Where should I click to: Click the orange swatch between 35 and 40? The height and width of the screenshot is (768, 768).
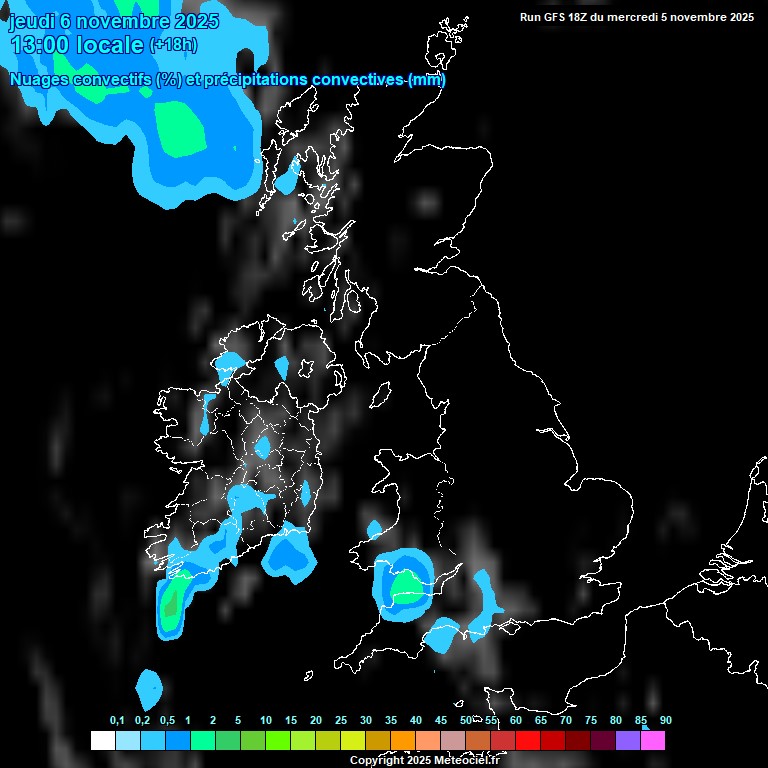(x=402, y=740)
